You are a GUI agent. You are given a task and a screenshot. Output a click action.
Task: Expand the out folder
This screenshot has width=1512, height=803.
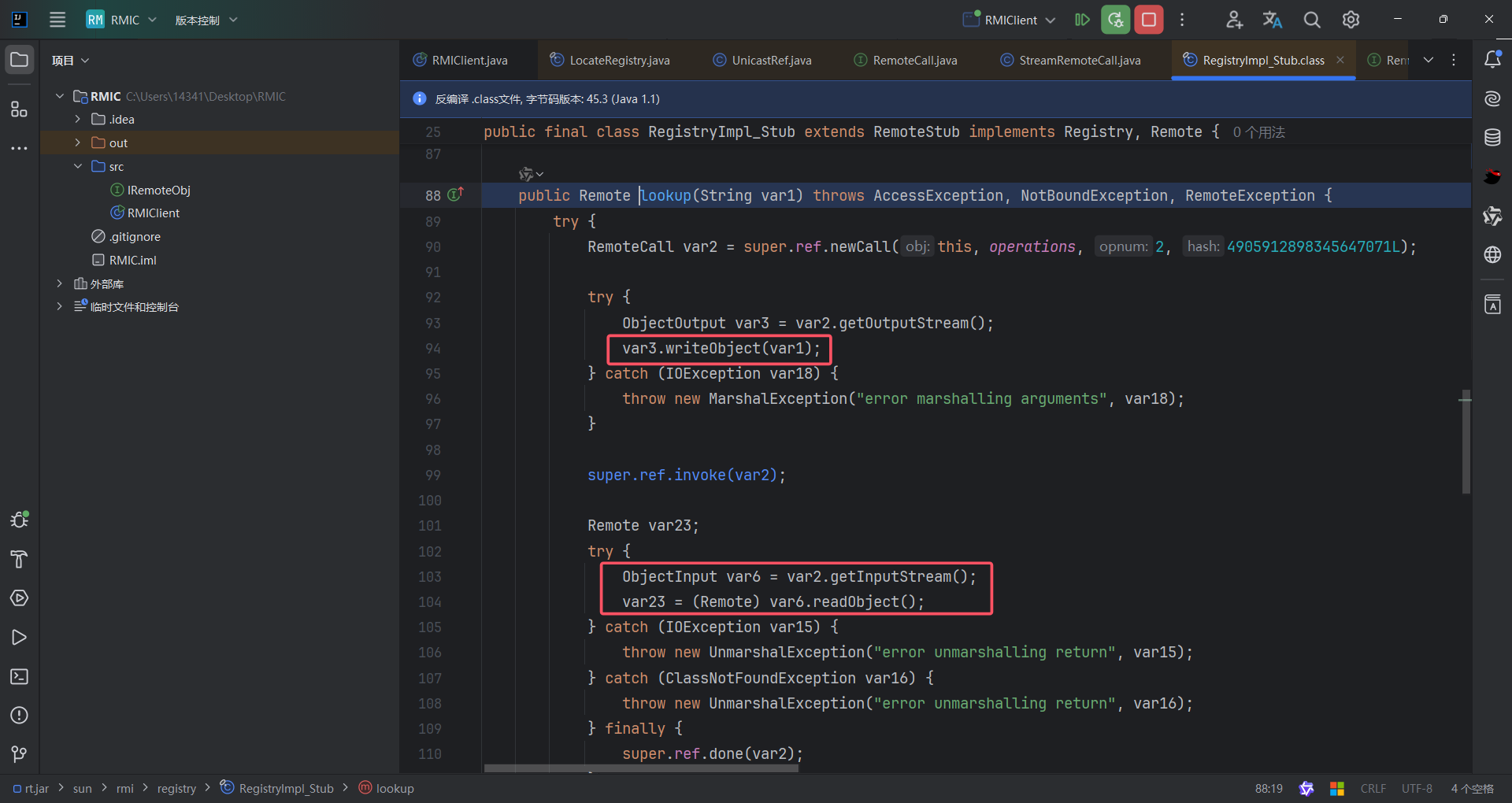[x=78, y=142]
